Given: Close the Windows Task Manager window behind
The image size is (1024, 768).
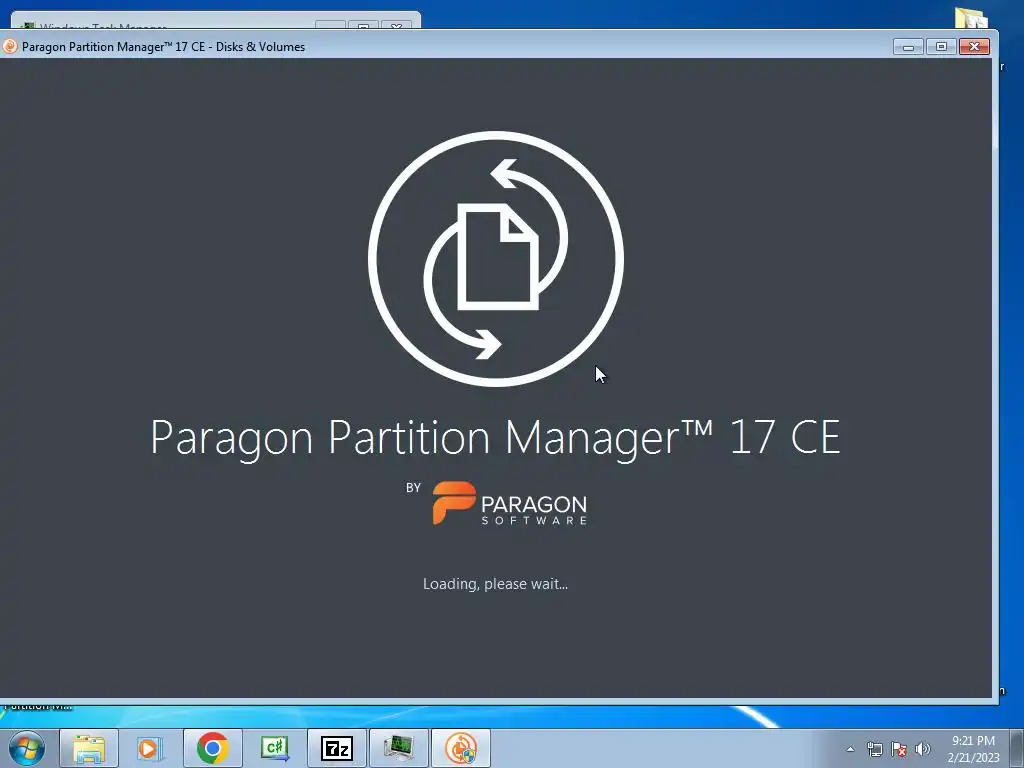Looking at the screenshot, I should coord(396,26).
